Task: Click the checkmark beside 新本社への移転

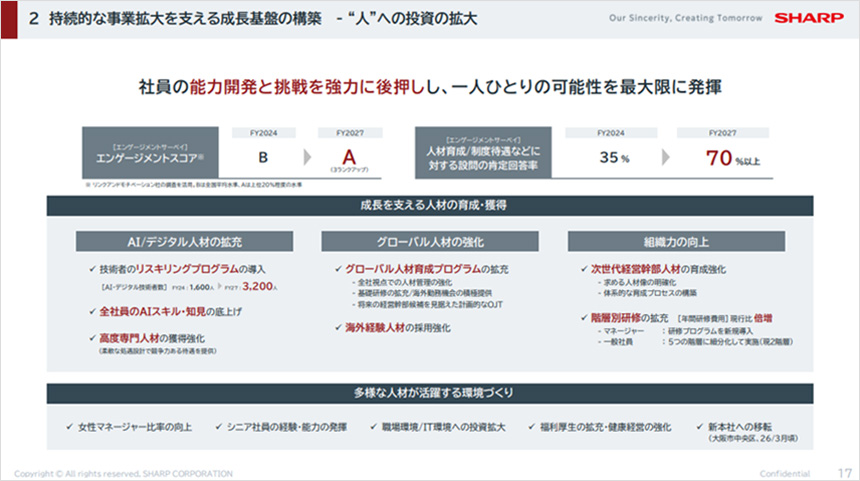Action: tap(699, 427)
